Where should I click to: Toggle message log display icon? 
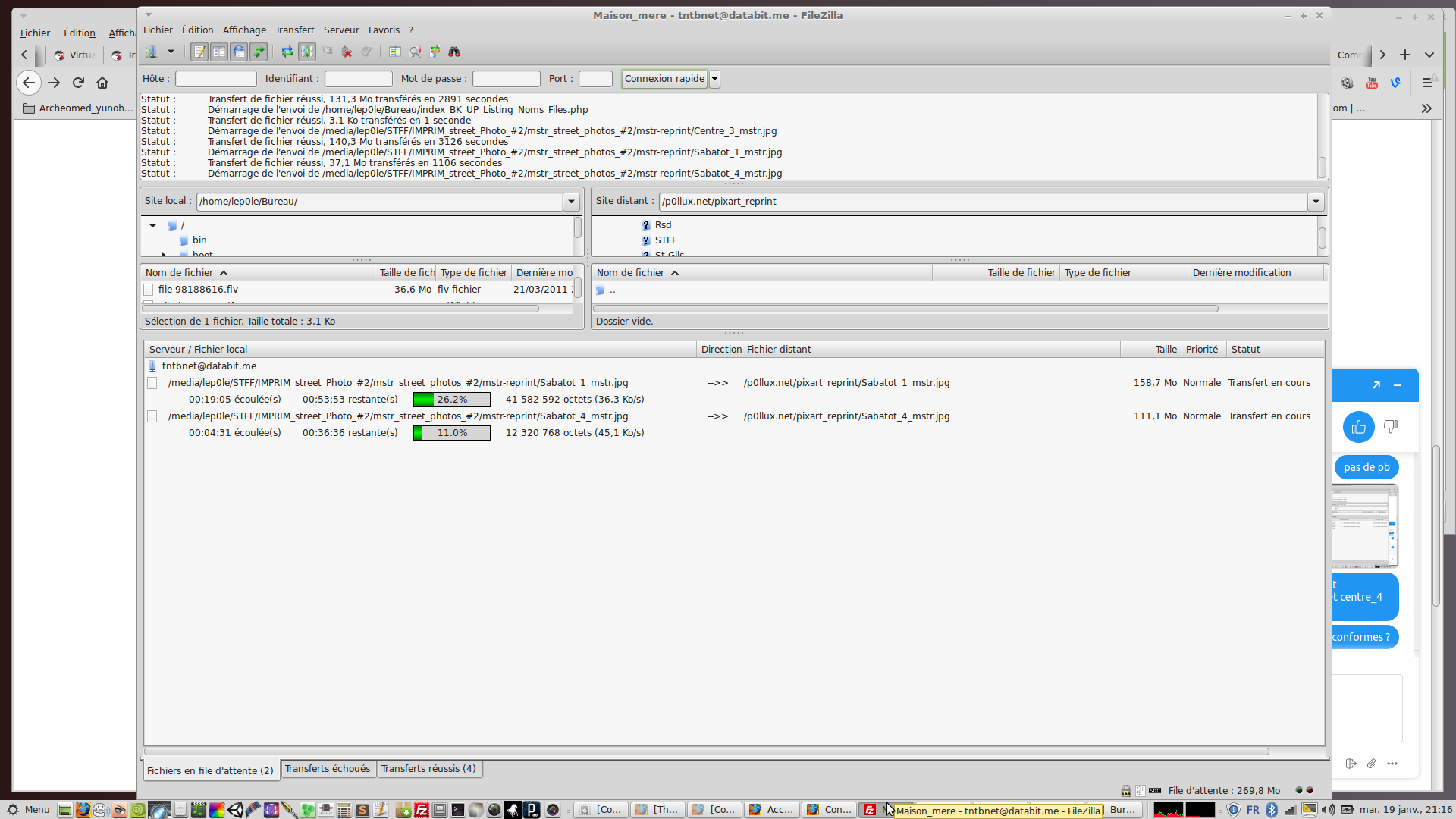coord(199,52)
